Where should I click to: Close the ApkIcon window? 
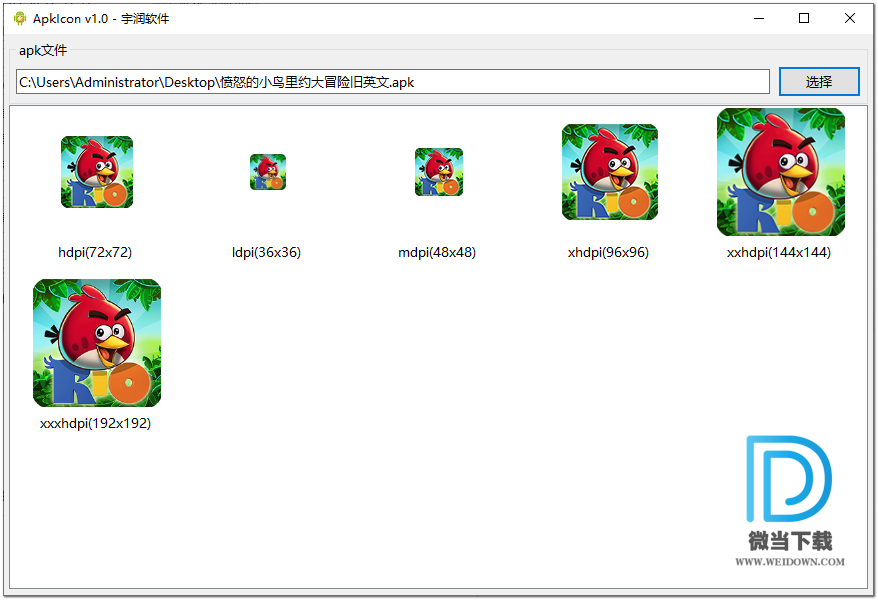(850, 18)
